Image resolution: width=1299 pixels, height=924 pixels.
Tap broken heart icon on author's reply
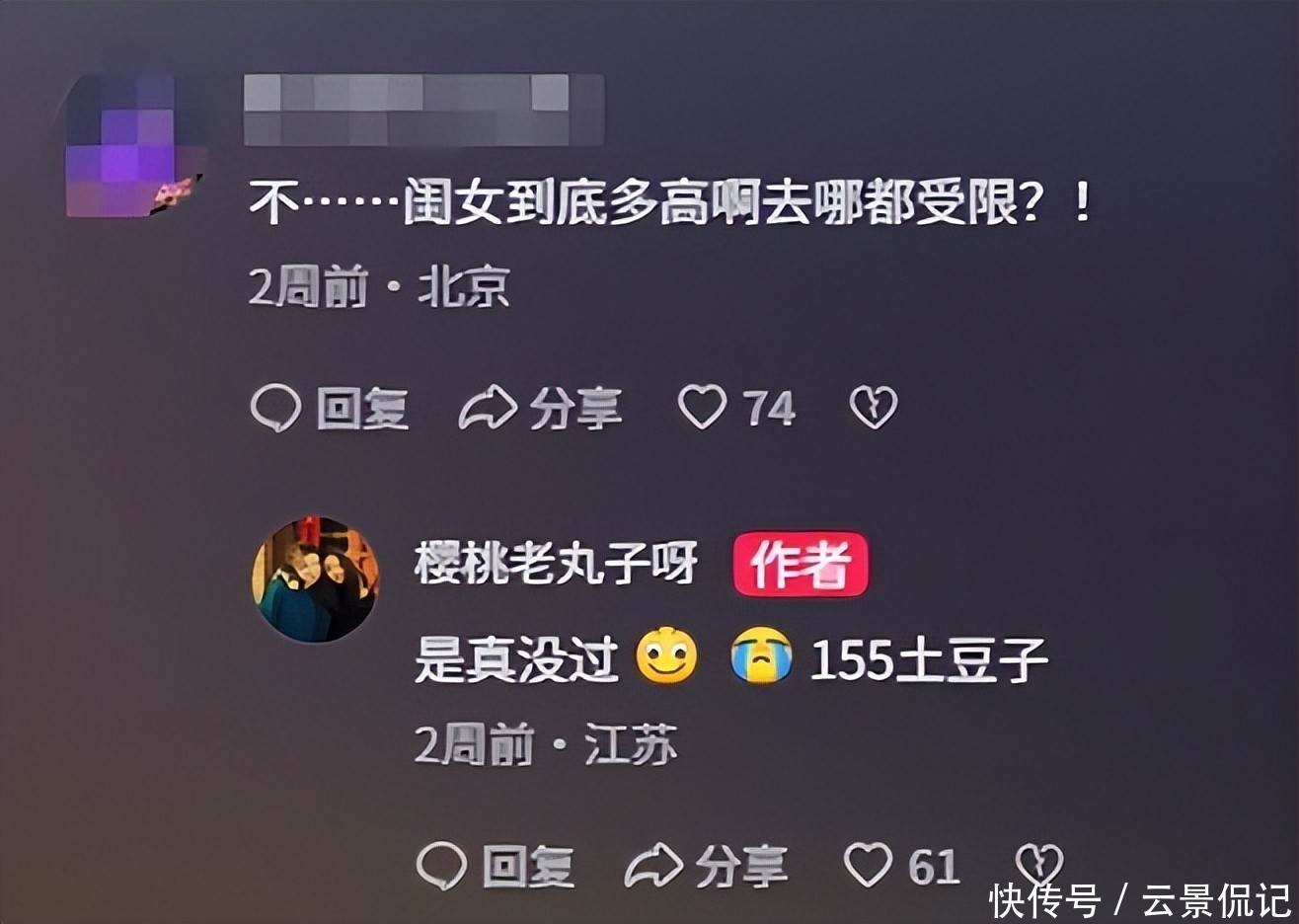pyautogui.click(x=1039, y=866)
